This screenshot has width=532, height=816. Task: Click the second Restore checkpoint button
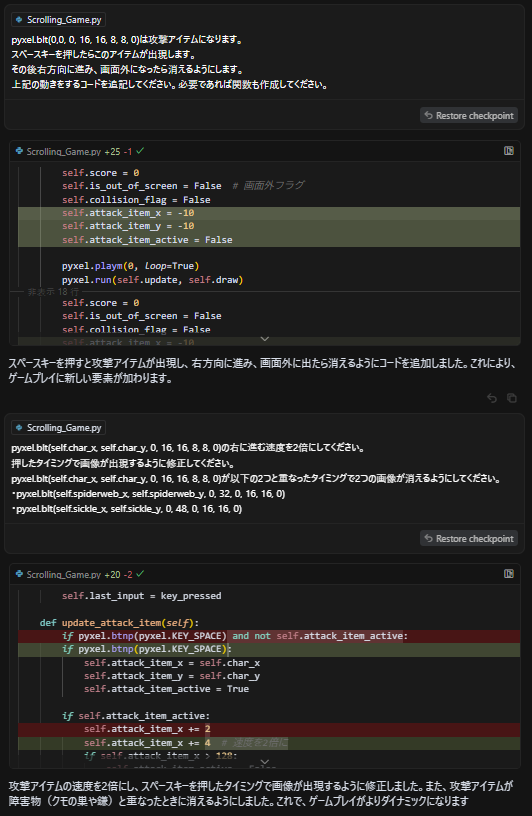point(469,539)
